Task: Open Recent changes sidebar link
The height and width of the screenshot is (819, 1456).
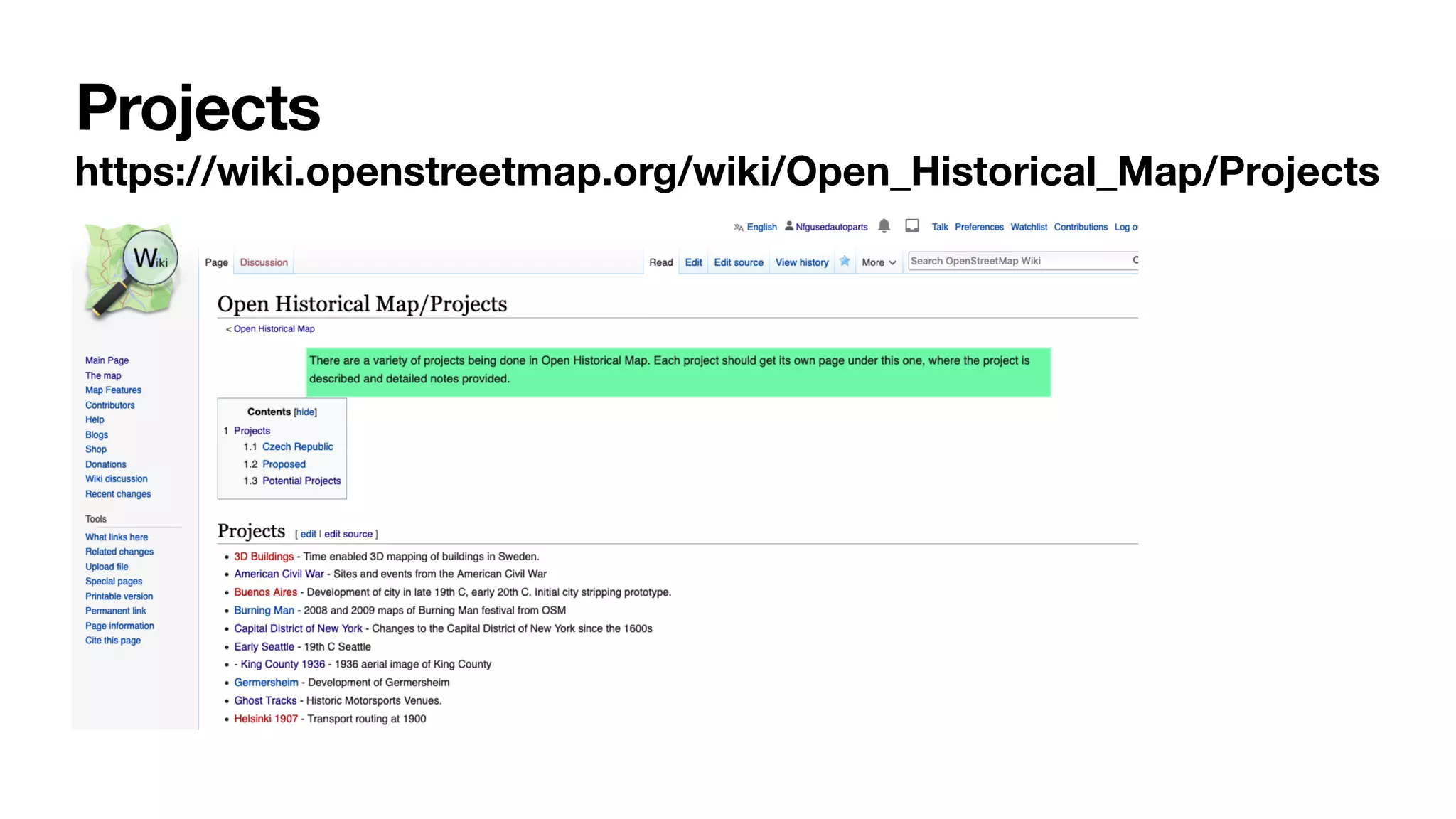Action: [118, 494]
